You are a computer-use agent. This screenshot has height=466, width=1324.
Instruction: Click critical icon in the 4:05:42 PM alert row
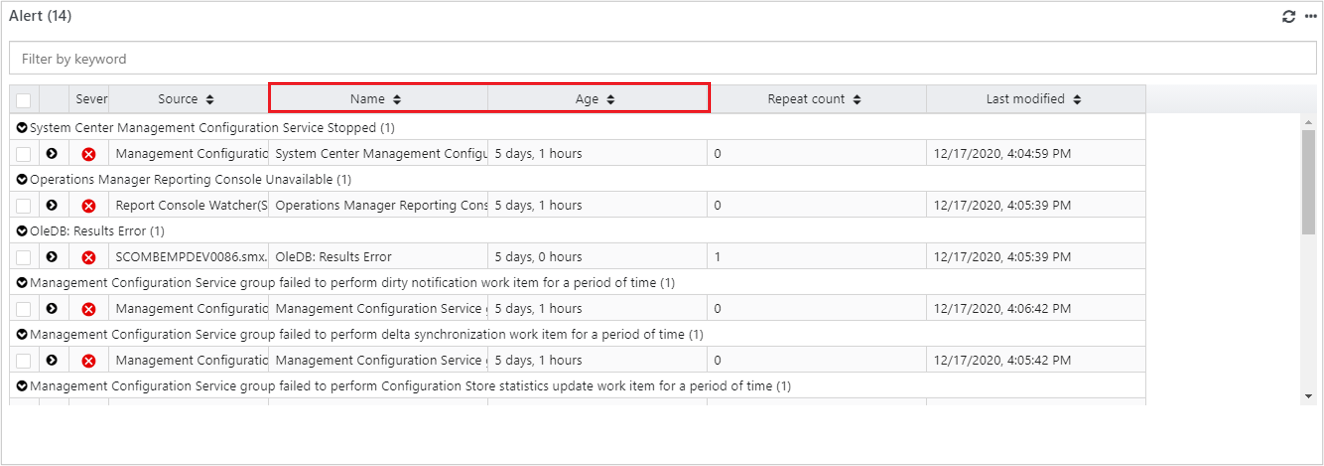point(89,360)
